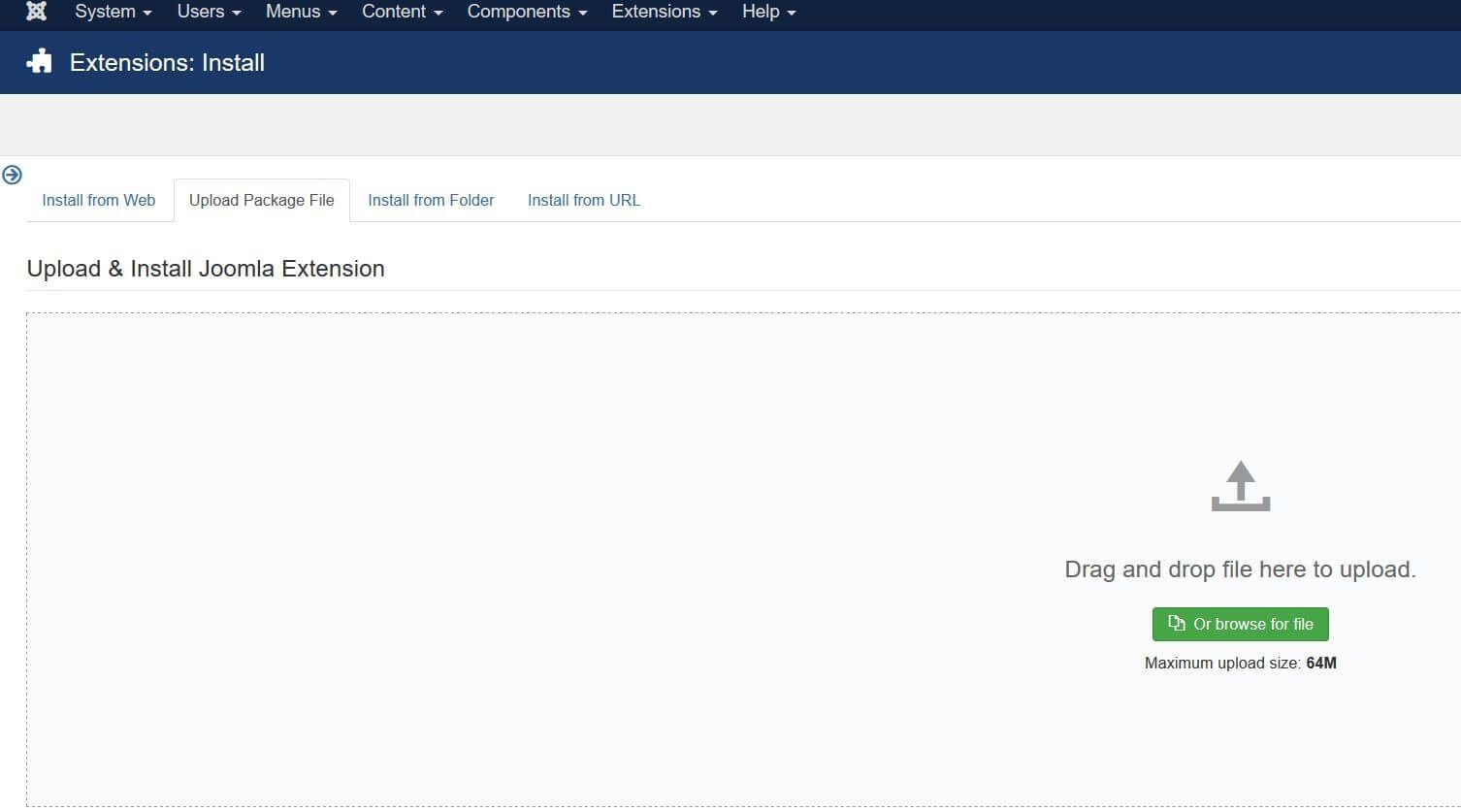Click the Joomla logo icon

(x=36, y=12)
